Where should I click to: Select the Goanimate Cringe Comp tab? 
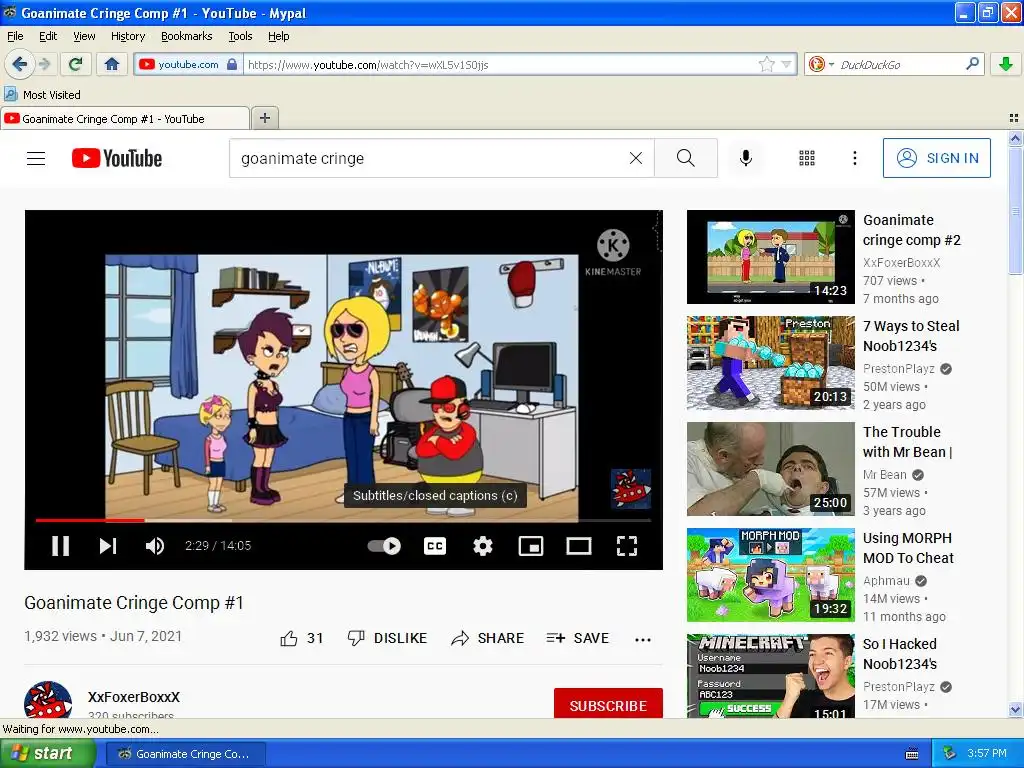[125, 119]
